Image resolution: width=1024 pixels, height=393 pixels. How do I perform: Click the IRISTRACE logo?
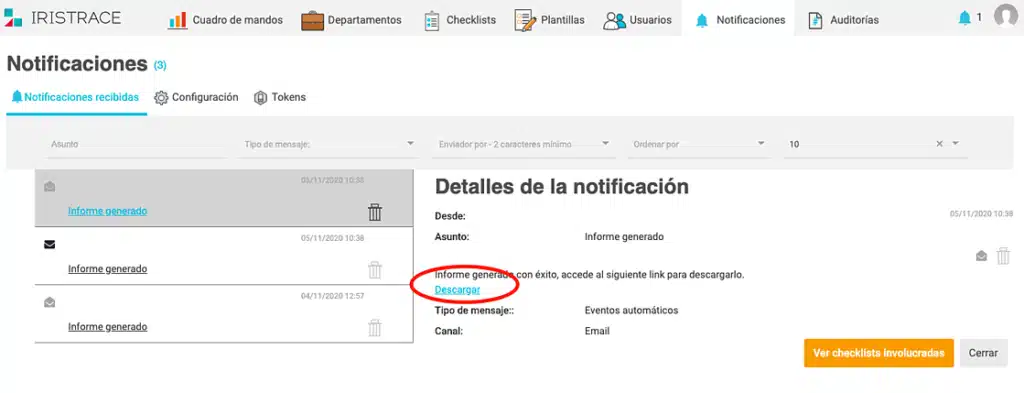pos(63,18)
